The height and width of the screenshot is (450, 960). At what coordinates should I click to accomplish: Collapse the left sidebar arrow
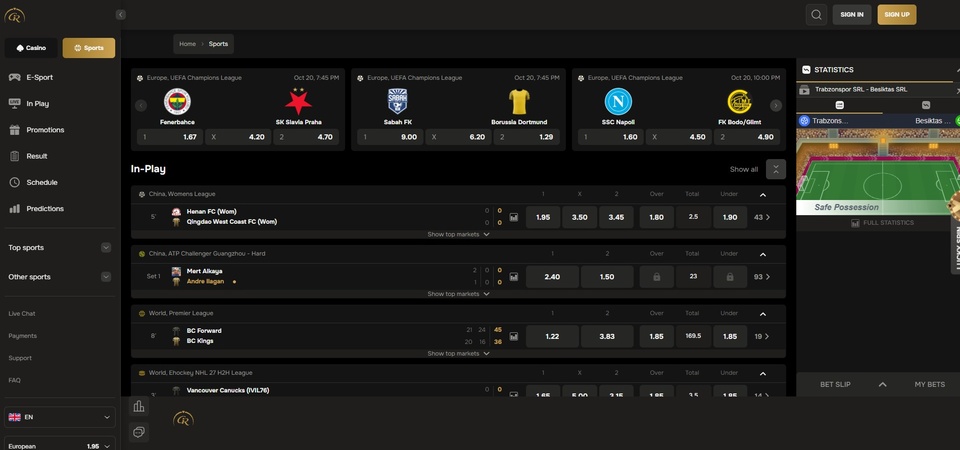coord(121,15)
